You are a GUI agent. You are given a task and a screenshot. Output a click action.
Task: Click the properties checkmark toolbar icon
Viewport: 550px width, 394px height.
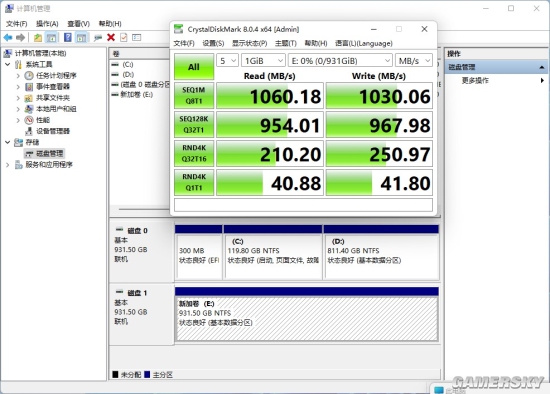(123, 37)
